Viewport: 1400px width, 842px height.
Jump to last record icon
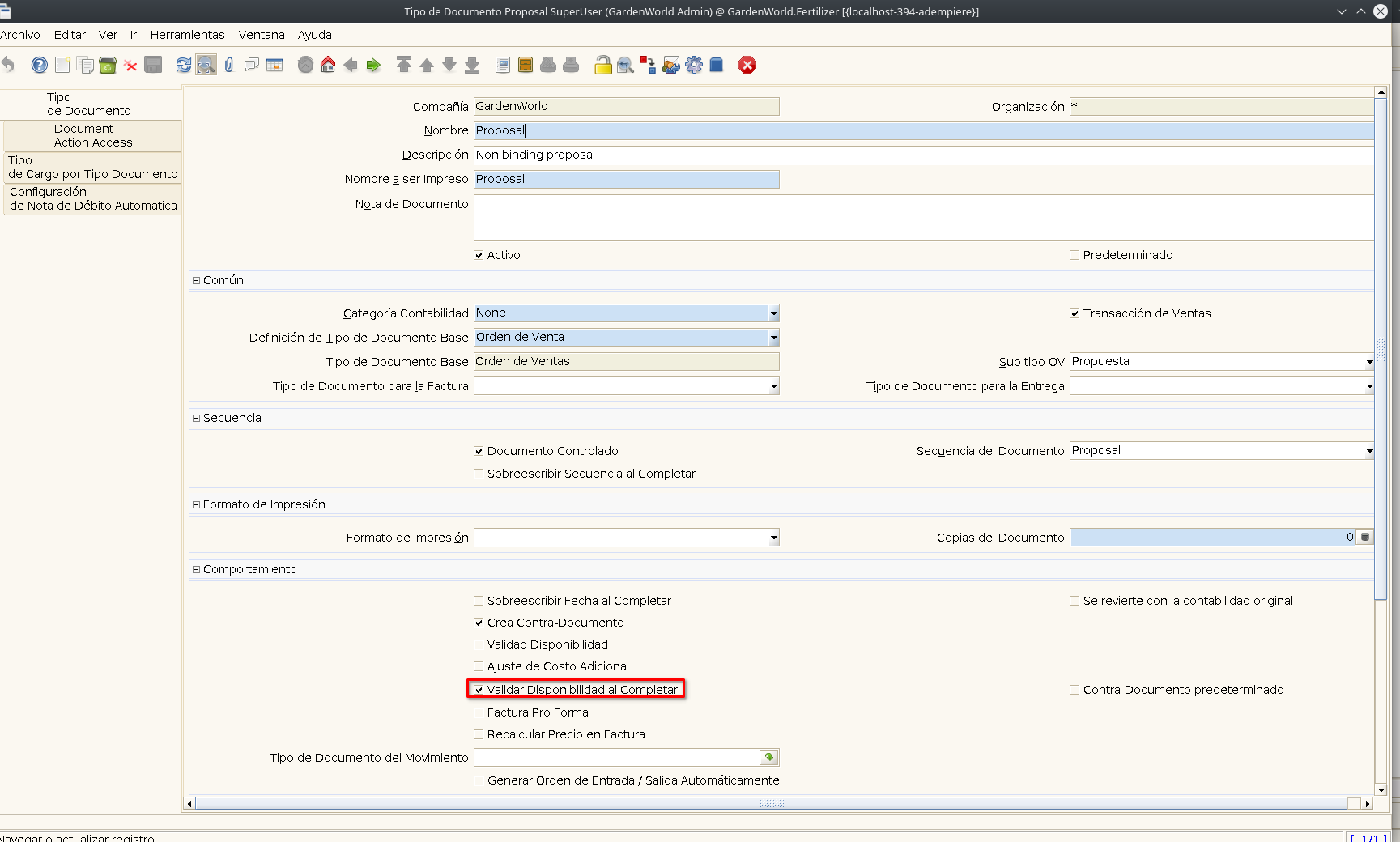pyautogui.click(x=472, y=65)
